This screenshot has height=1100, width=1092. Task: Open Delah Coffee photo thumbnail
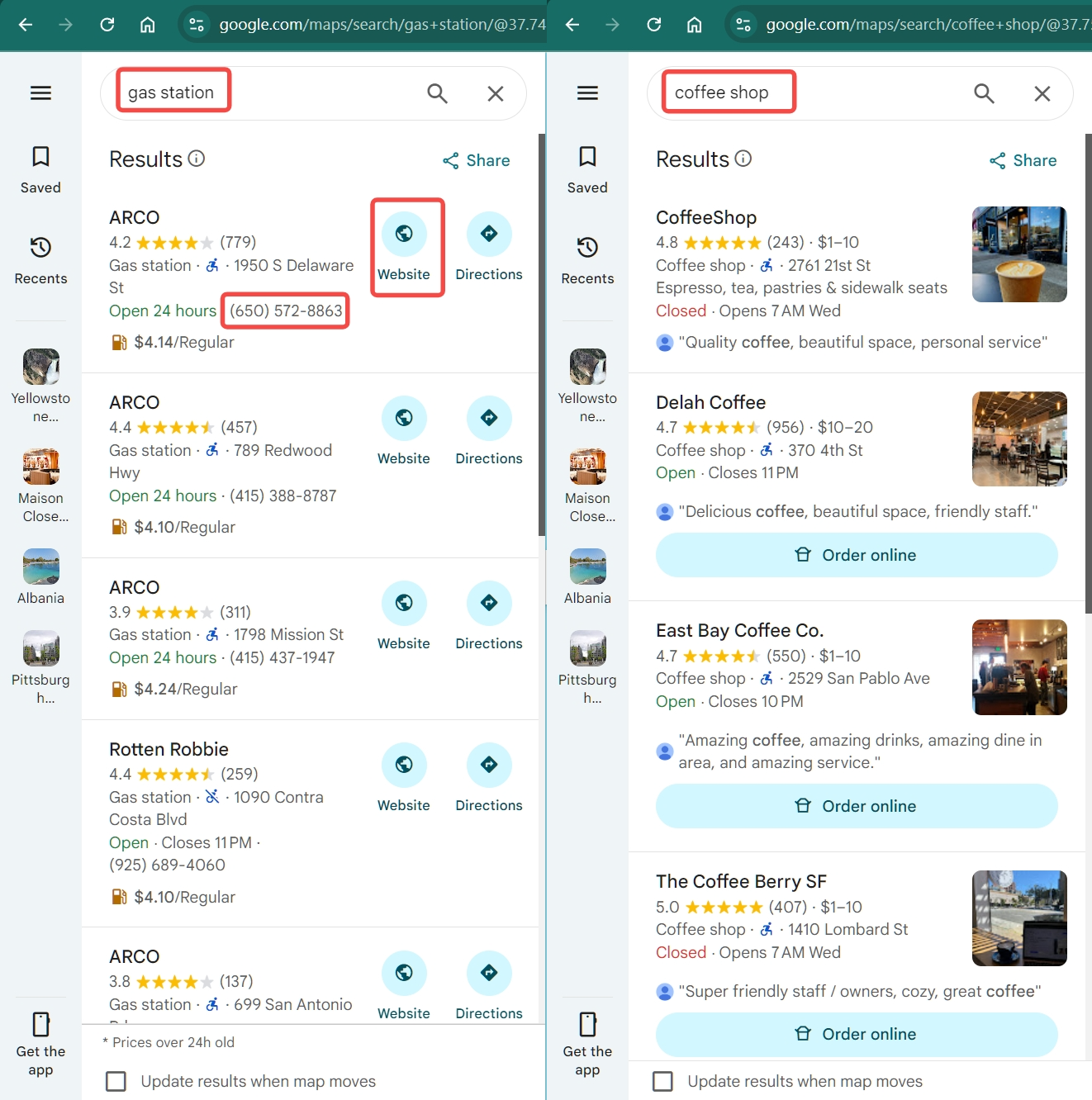pyautogui.click(x=1019, y=439)
